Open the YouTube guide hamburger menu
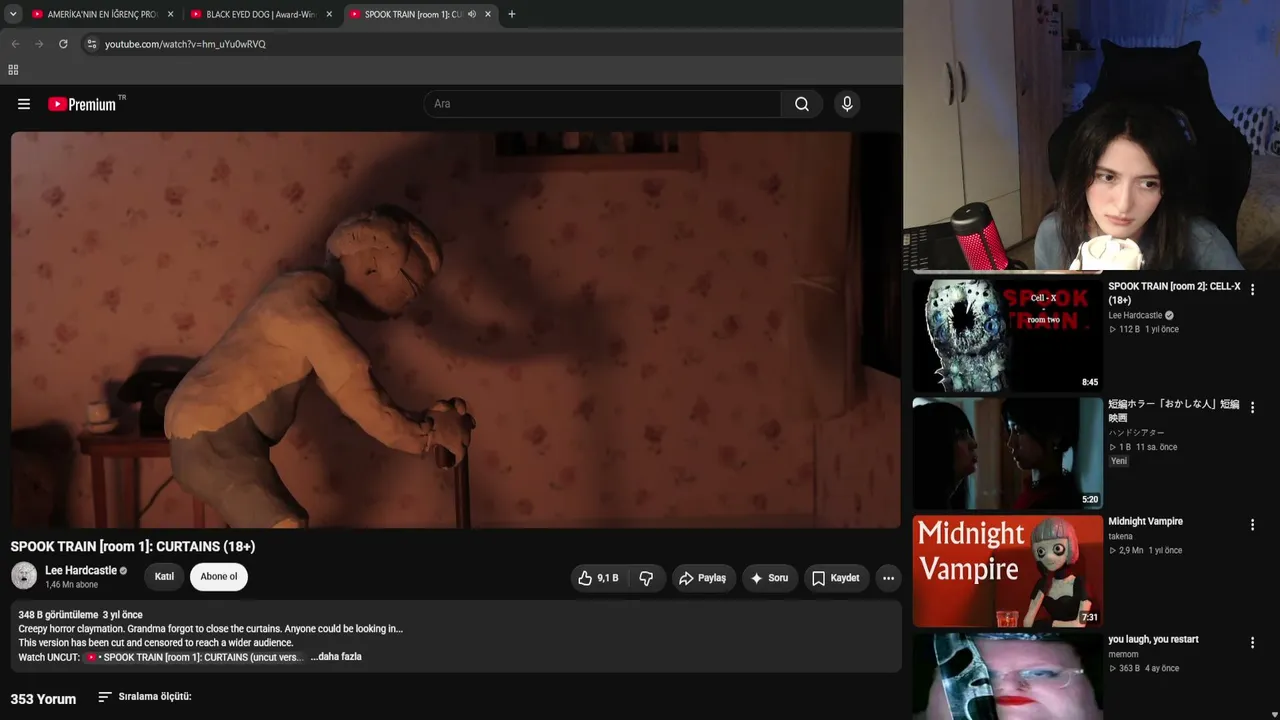The width and height of the screenshot is (1280, 720). coord(24,104)
